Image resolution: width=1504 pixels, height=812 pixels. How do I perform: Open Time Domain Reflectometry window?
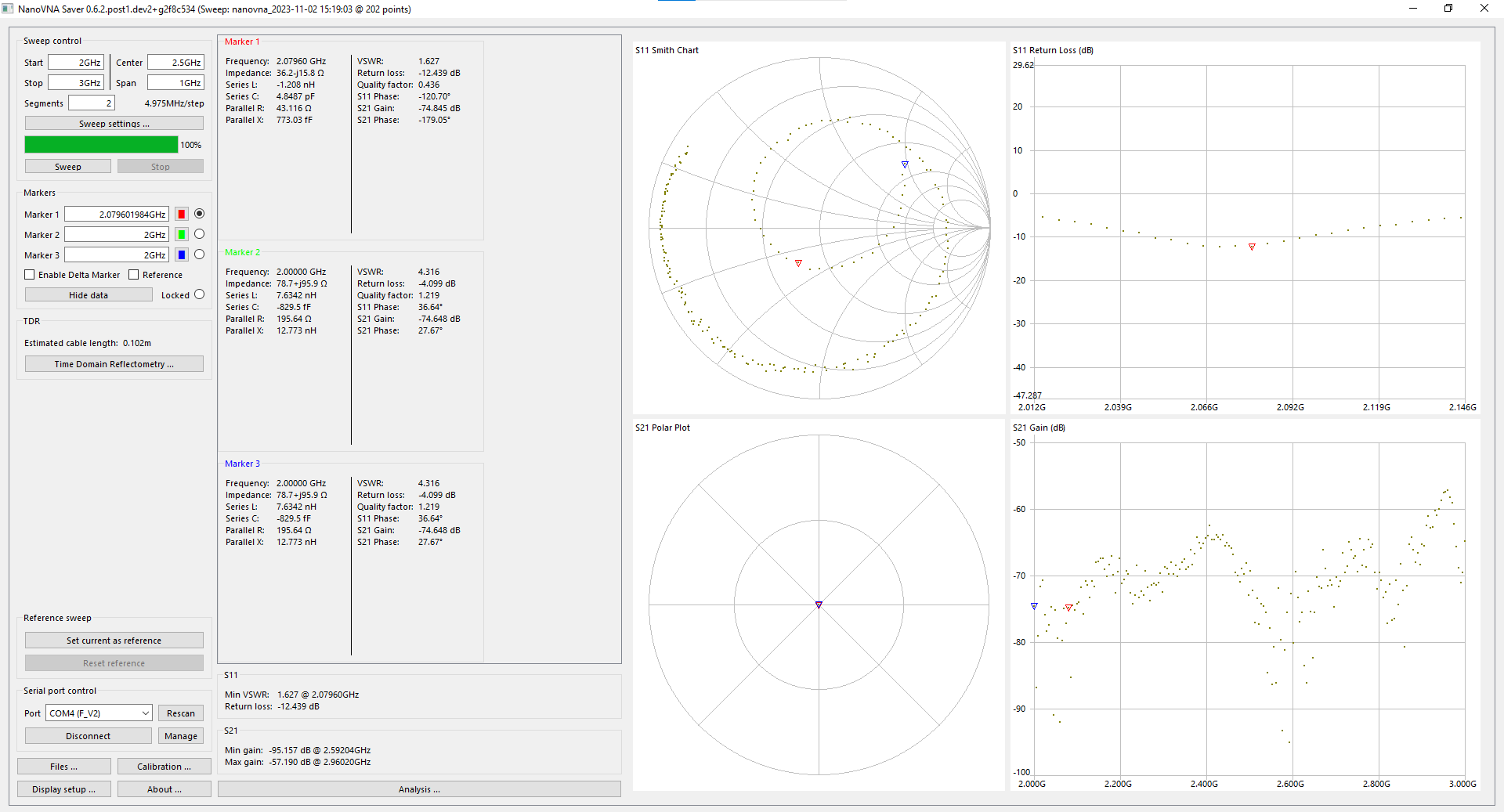tap(114, 364)
